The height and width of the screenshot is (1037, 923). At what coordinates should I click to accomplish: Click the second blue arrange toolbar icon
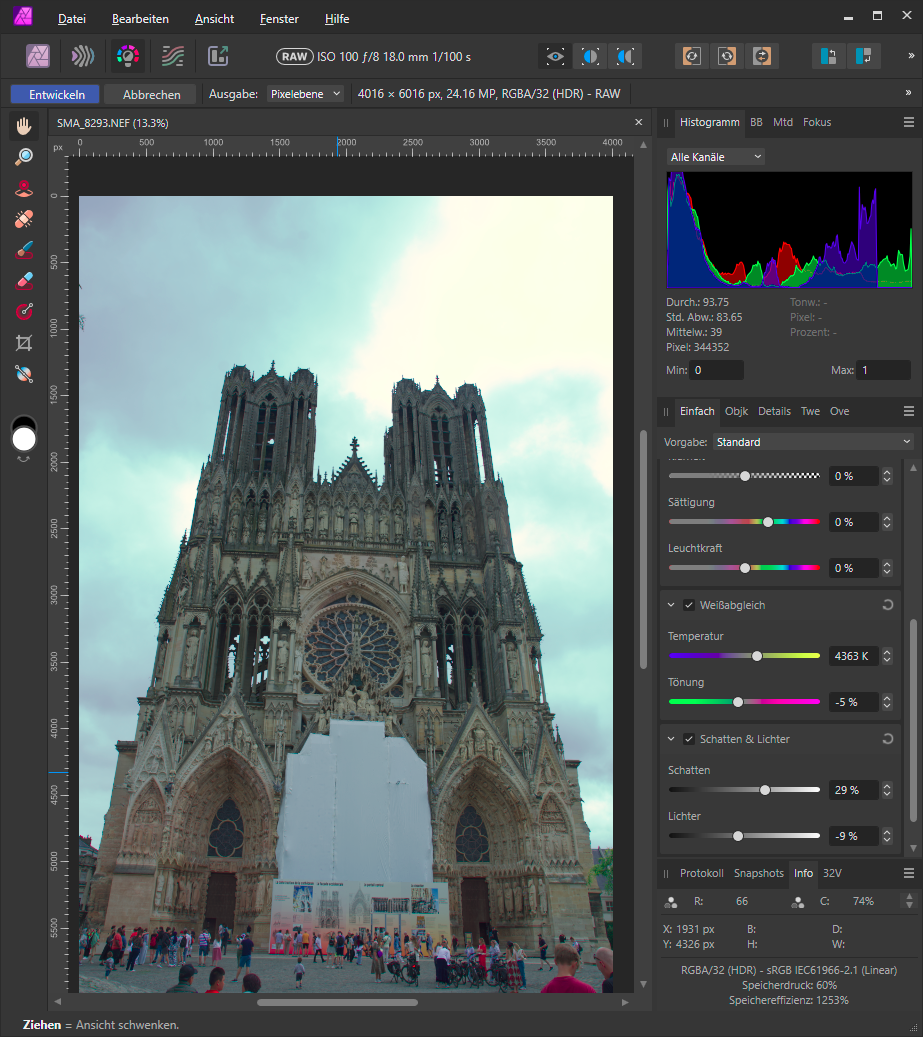point(863,56)
